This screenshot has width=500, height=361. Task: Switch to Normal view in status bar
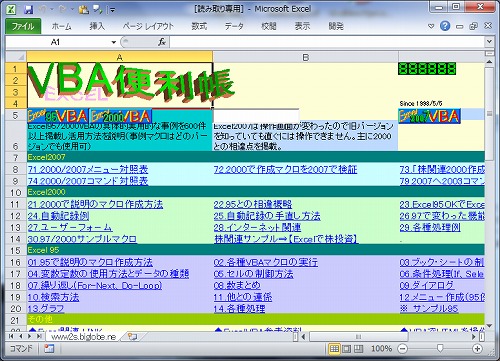[x=334, y=349]
